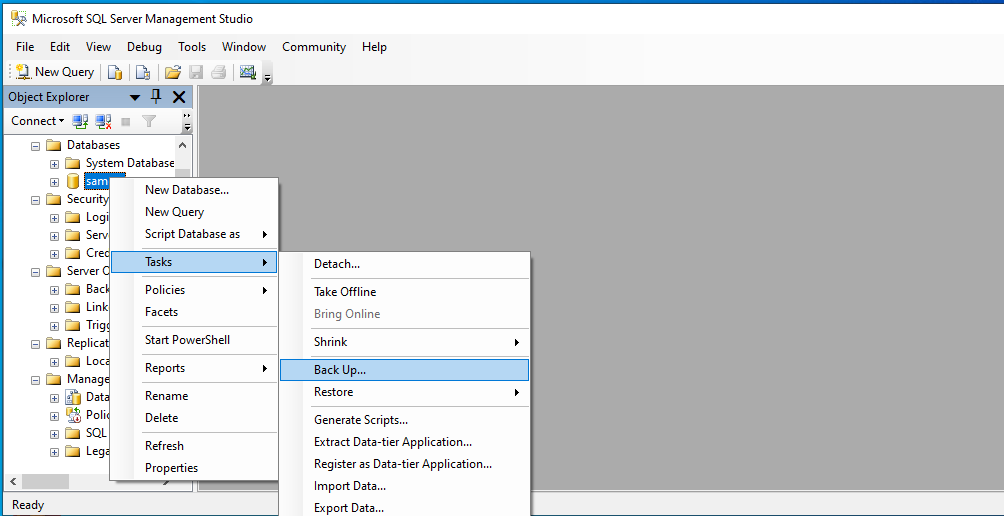This screenshot has height=516, width=1004.
Task: Close the Object Explorer panel
Action: (179, 97)
